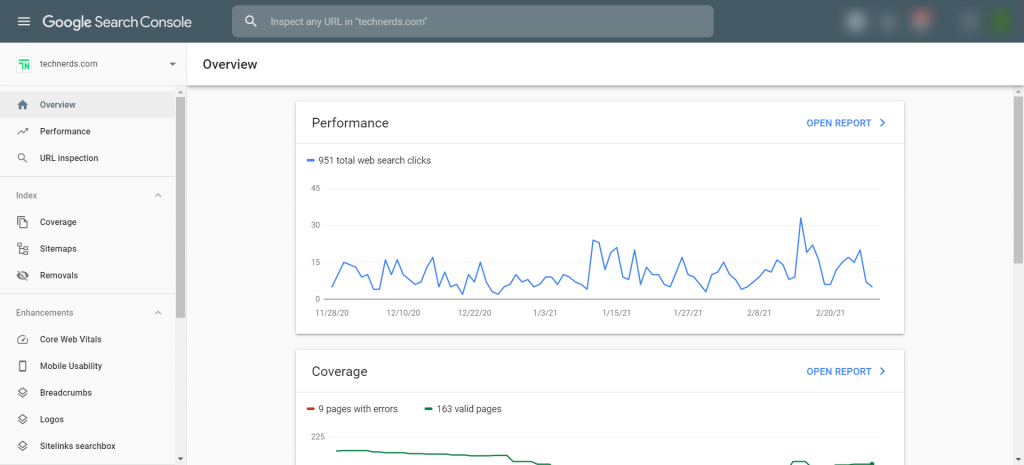Collapse the Enhancements section
Screen dimensions: 1024x465
(x=158, y=313)
